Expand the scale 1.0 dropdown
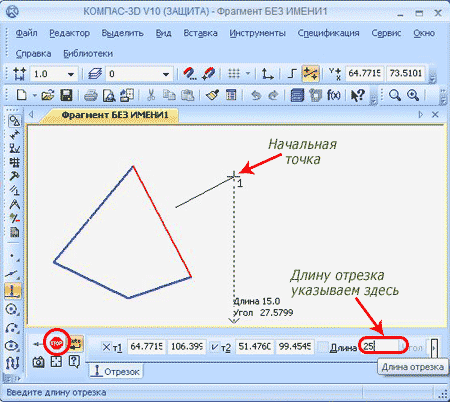Image resolution: width=450 pixels, height=402 pixels. click(71, 74)
